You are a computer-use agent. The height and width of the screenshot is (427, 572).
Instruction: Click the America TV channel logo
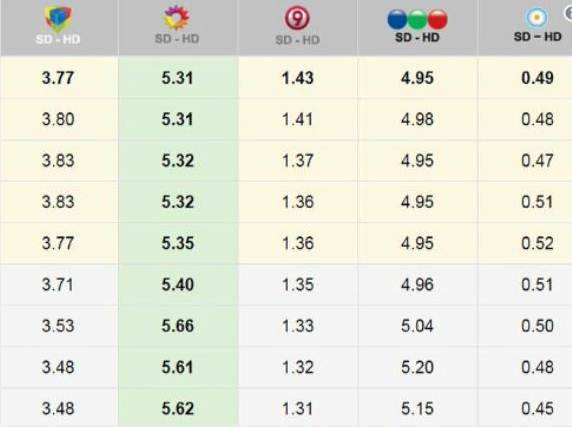click(58, 17)
